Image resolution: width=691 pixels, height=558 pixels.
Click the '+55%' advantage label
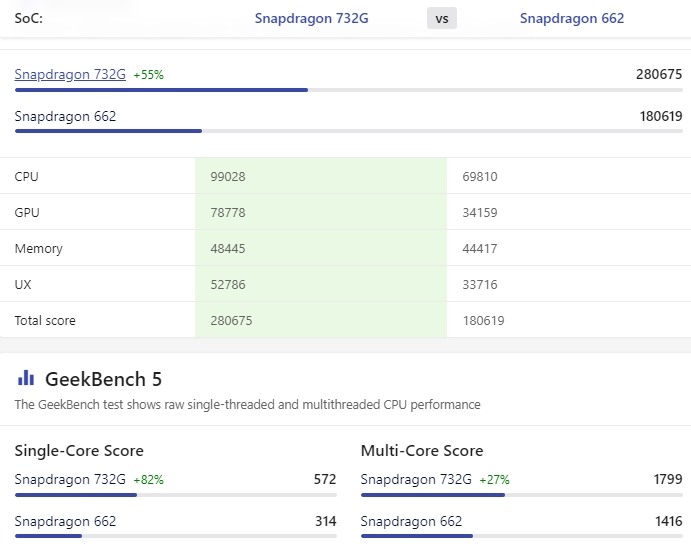pyautogui.click(x=149, y=75)
